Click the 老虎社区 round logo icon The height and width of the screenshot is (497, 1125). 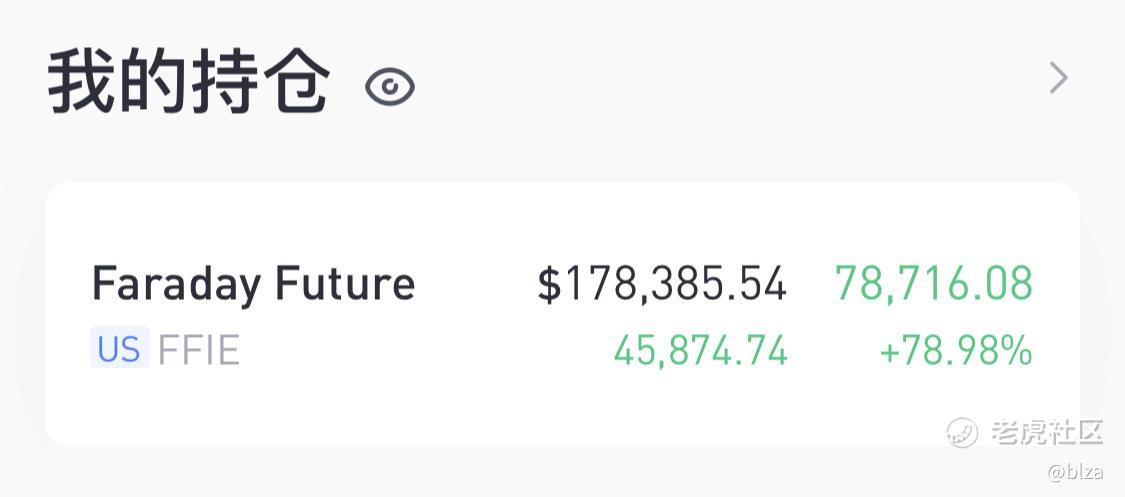click(x=962, y=432)
